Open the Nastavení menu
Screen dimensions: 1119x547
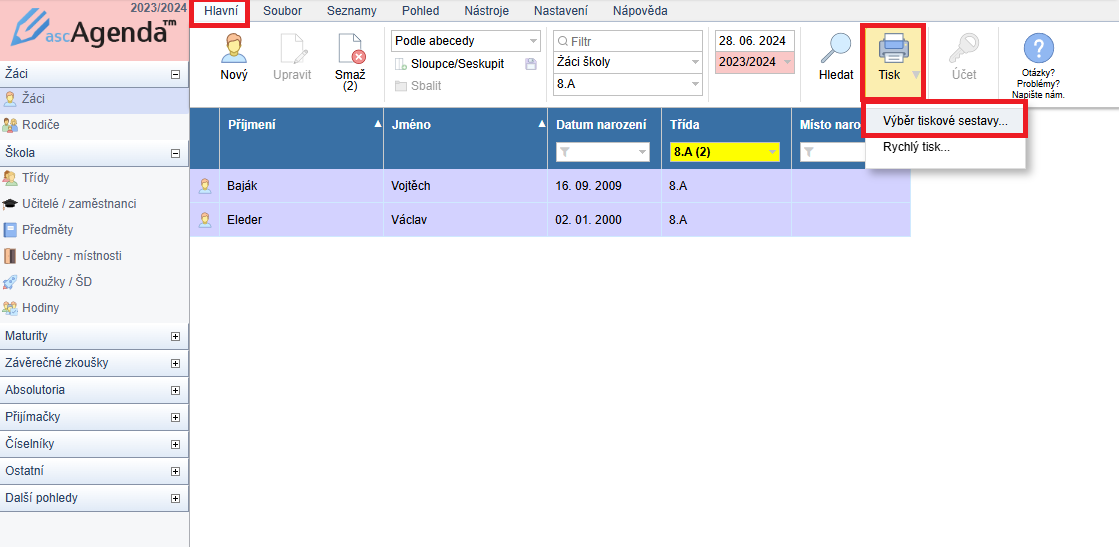click(561, 11)
